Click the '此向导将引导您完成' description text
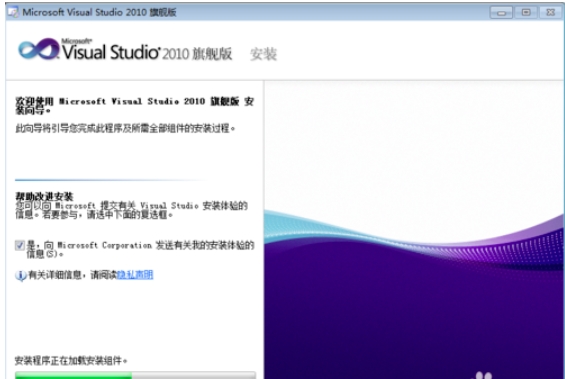 [x=125, y=128]
